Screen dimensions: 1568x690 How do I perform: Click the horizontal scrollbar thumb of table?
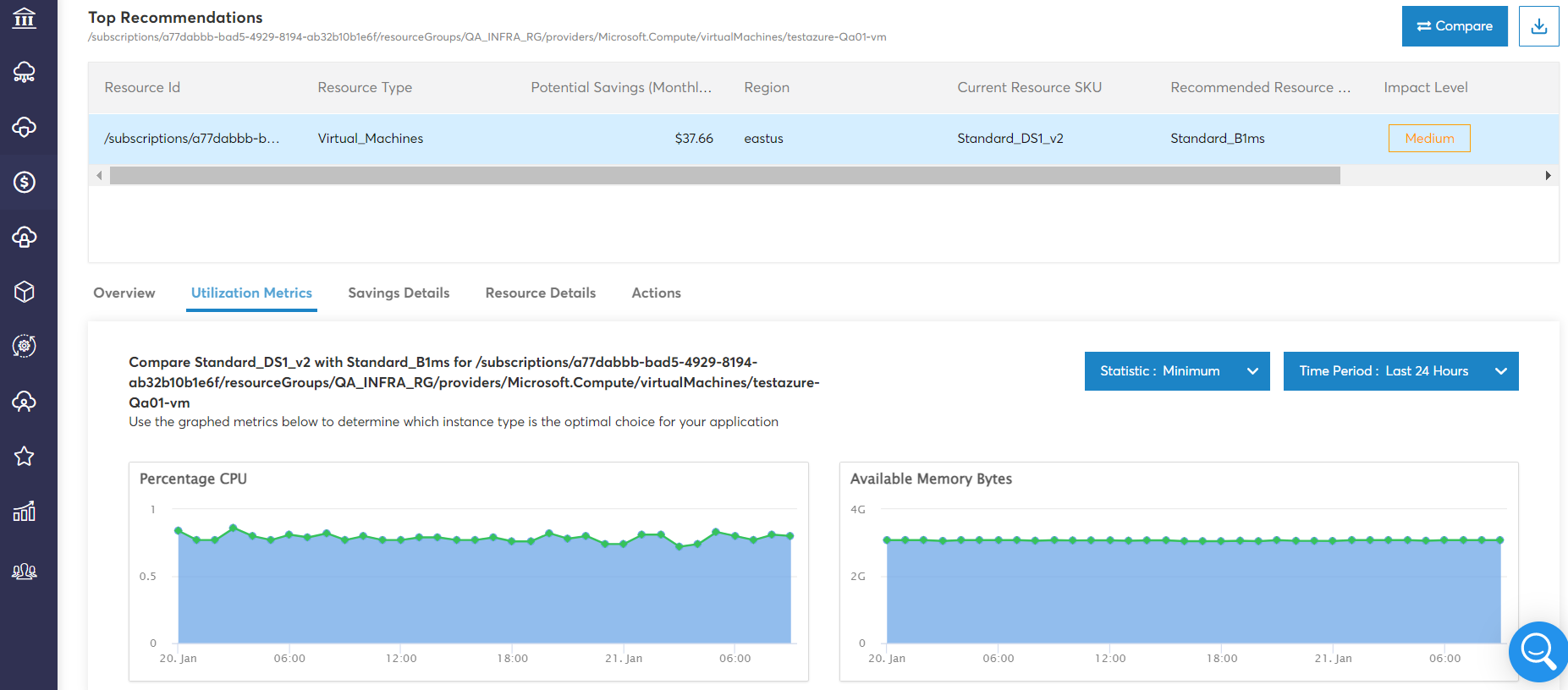tap(724, 176)
